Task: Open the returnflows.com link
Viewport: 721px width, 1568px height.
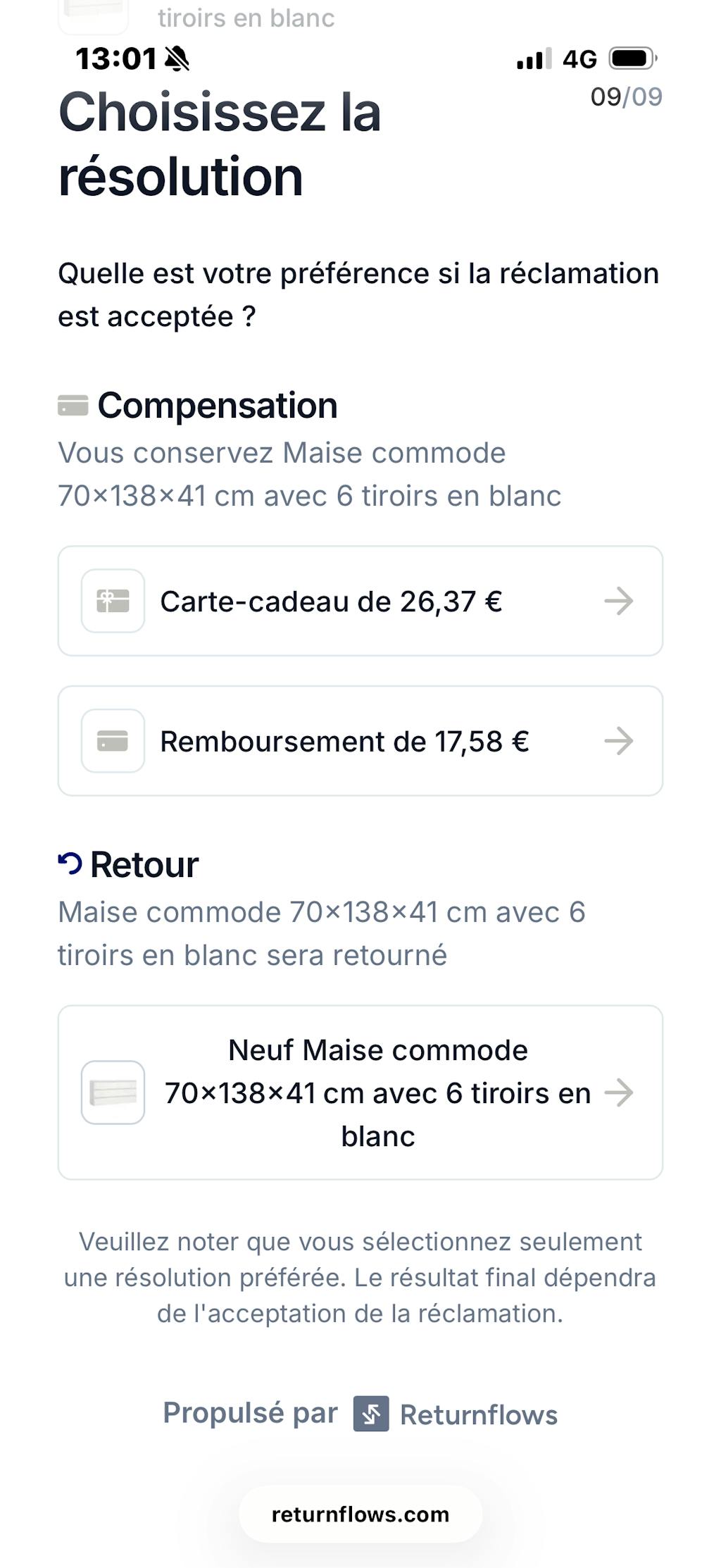Action: point(360,1514)
